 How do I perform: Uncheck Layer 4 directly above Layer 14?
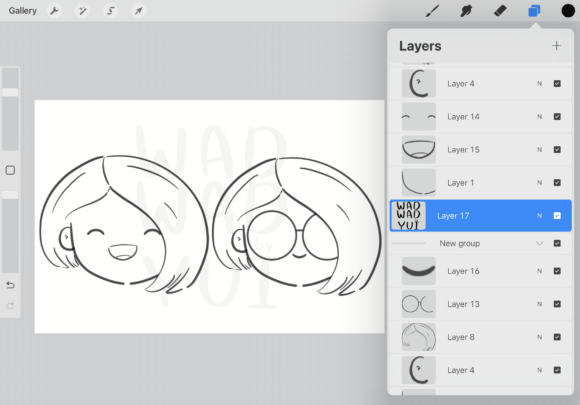[x=557, y=84]
